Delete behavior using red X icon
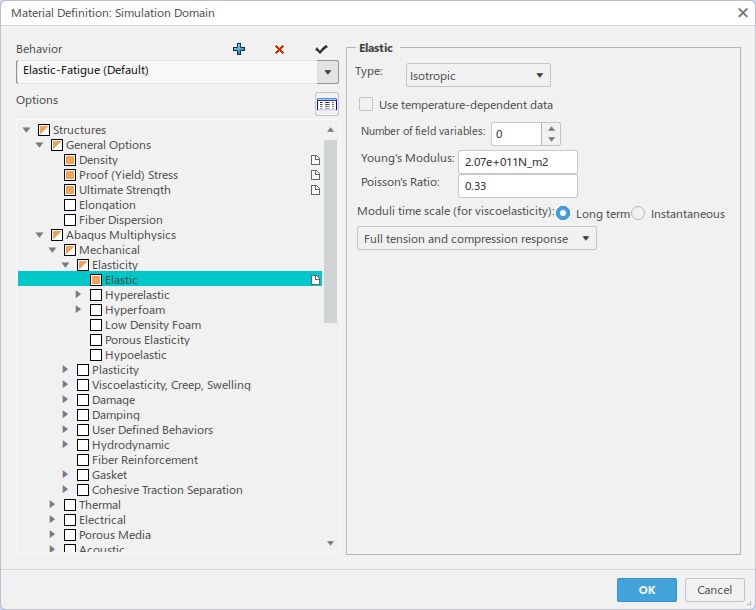The height and width of the screenshot is (610, 756). coord(279,49)
